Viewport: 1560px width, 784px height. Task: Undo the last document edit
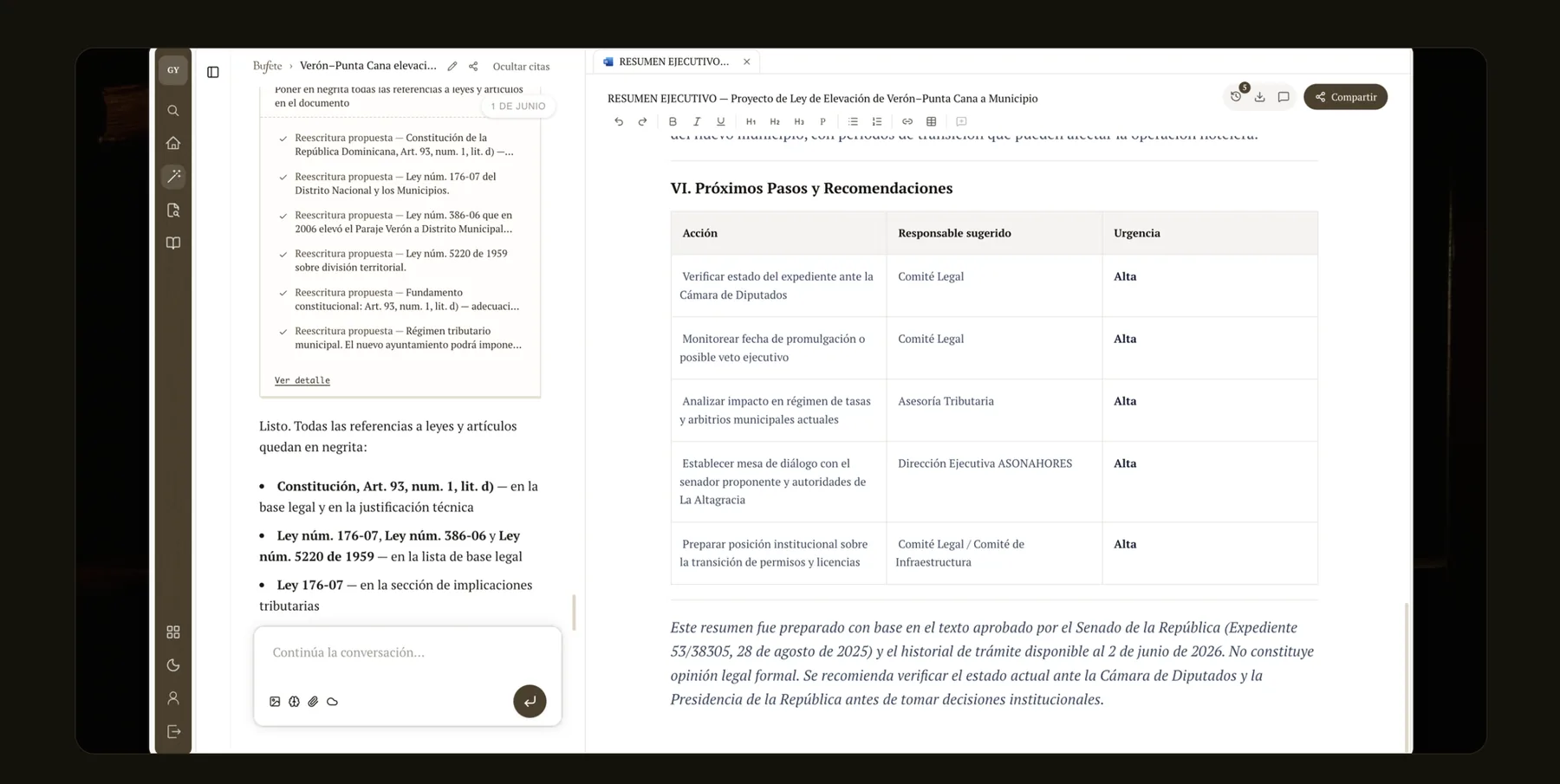click(619, 122)
